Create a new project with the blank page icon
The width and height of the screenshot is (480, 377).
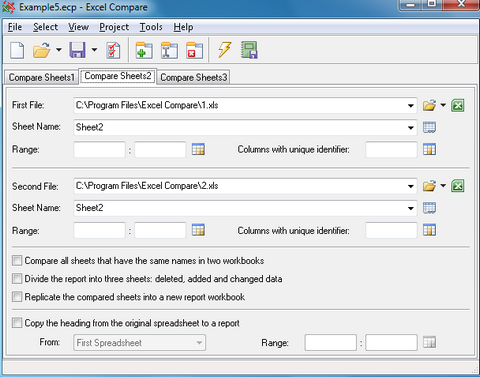17,50
